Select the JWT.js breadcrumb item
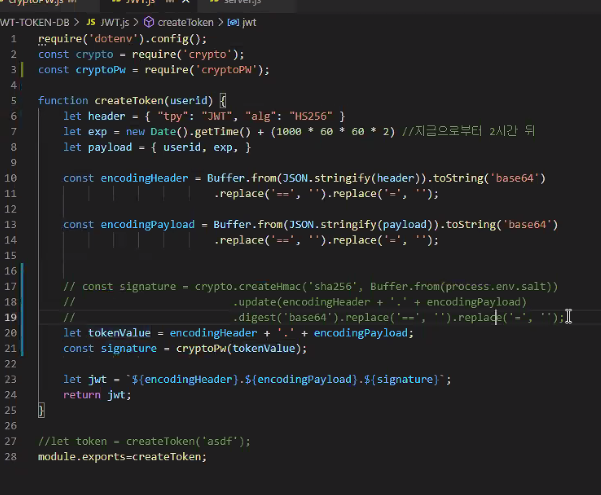Screen dimensions: 601x495 coord(115,23)
